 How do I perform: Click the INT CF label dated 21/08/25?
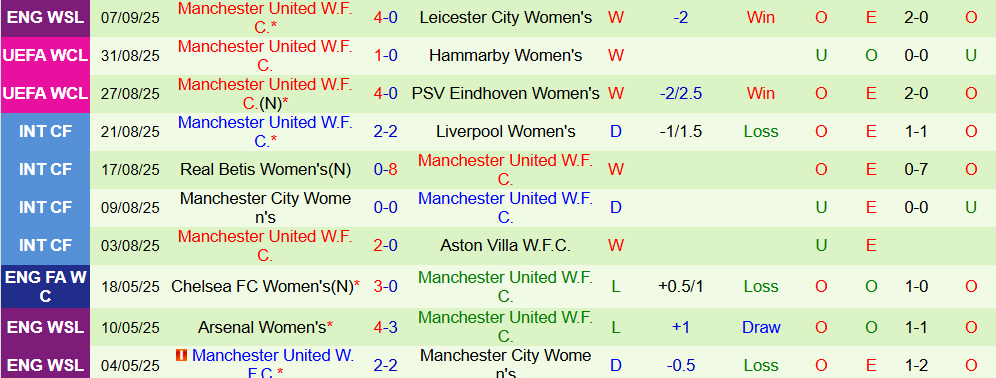[x=45, y=132]
